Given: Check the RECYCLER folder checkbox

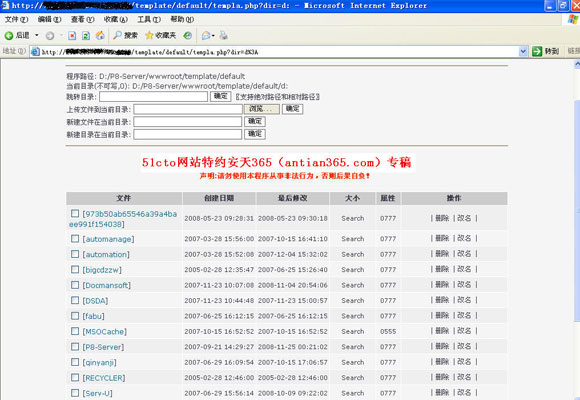Looking at the screenshot, I should [75, 377].
